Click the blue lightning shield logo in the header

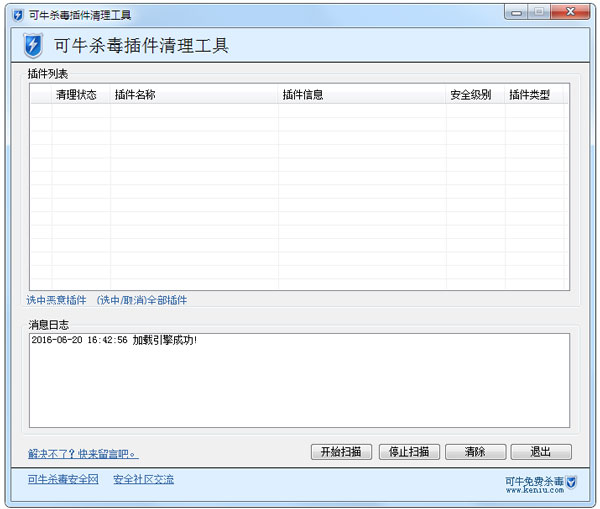coord(33,47)
